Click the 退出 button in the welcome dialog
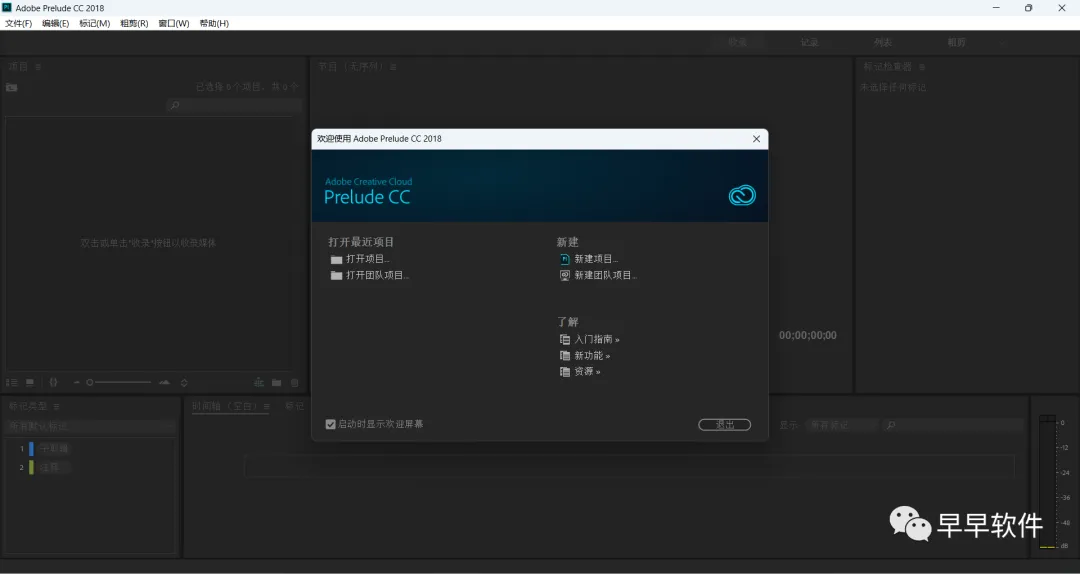This screenshot has height=574, width=1080. (x=724, y=424)
